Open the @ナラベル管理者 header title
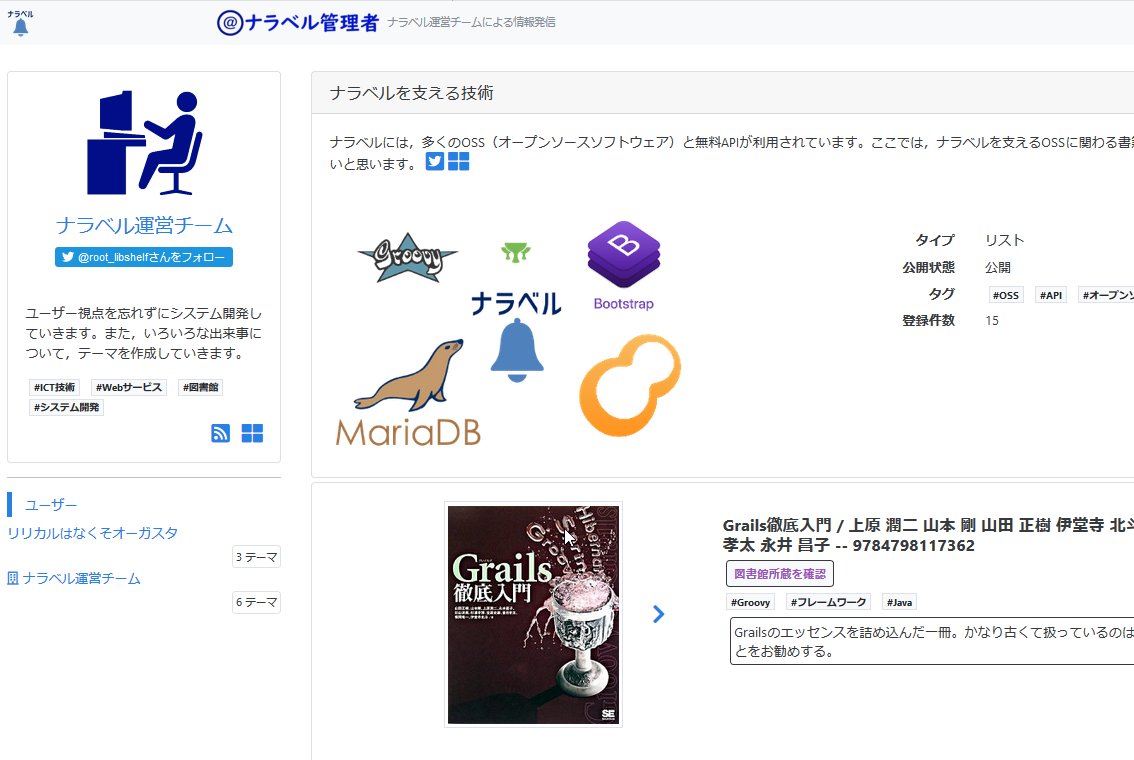1134x760 pixels. pyautogui.click(x=298, y=22)
